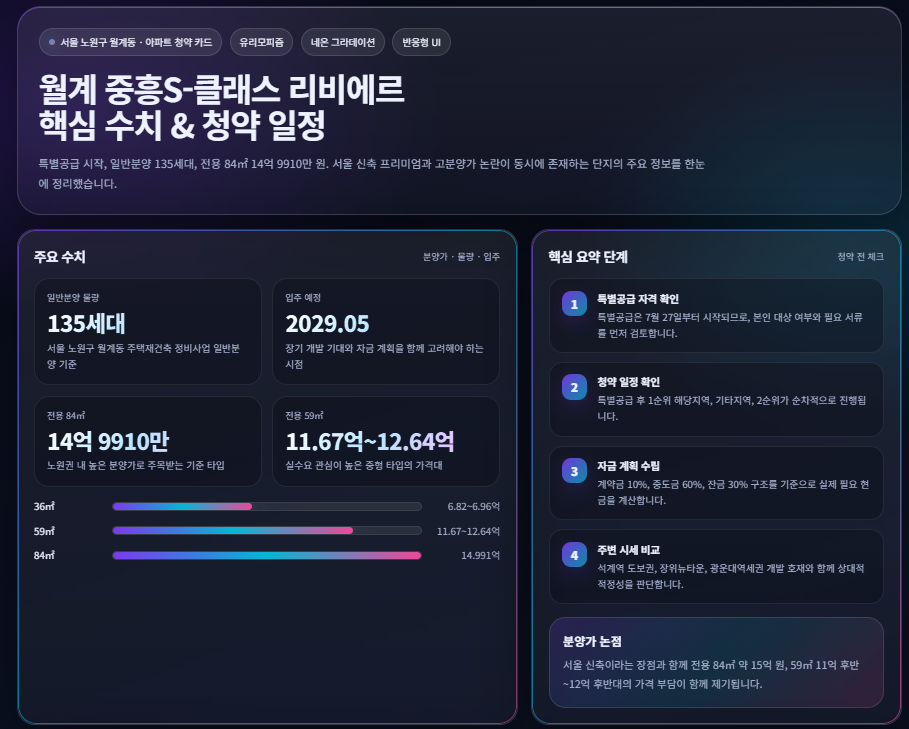Click the 59㎡ row label
Viewport: 909px width, 729px height.
[44, 531]
